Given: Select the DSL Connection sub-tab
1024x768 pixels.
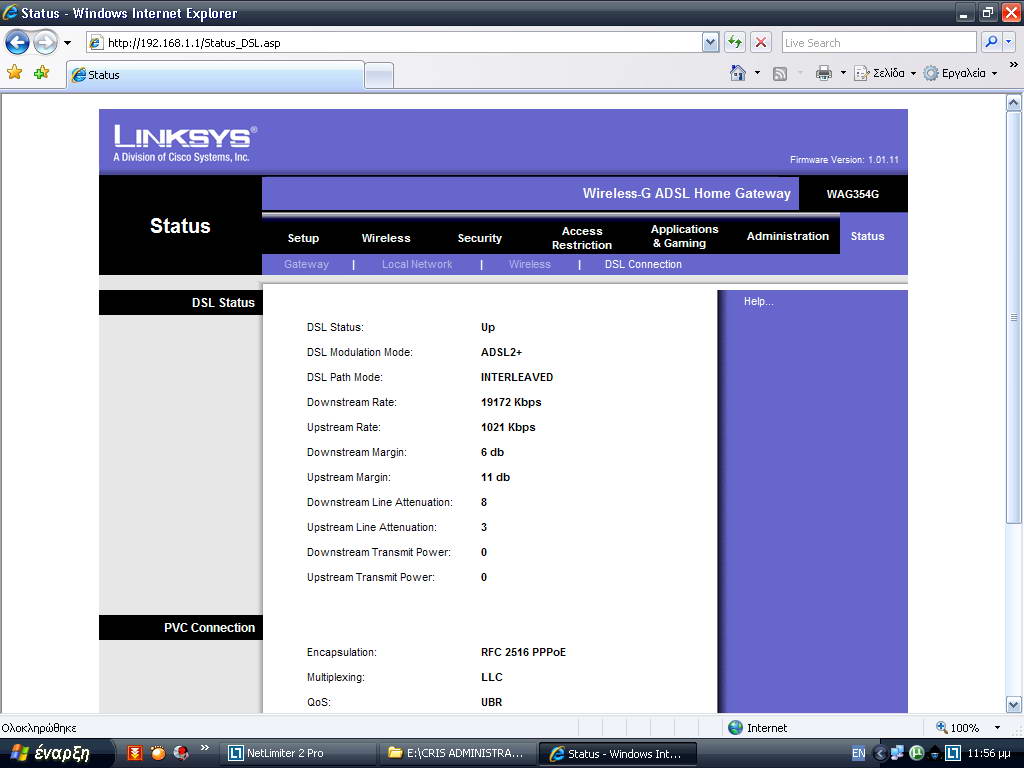Looking at the screenshot, I should pos(643,264).
